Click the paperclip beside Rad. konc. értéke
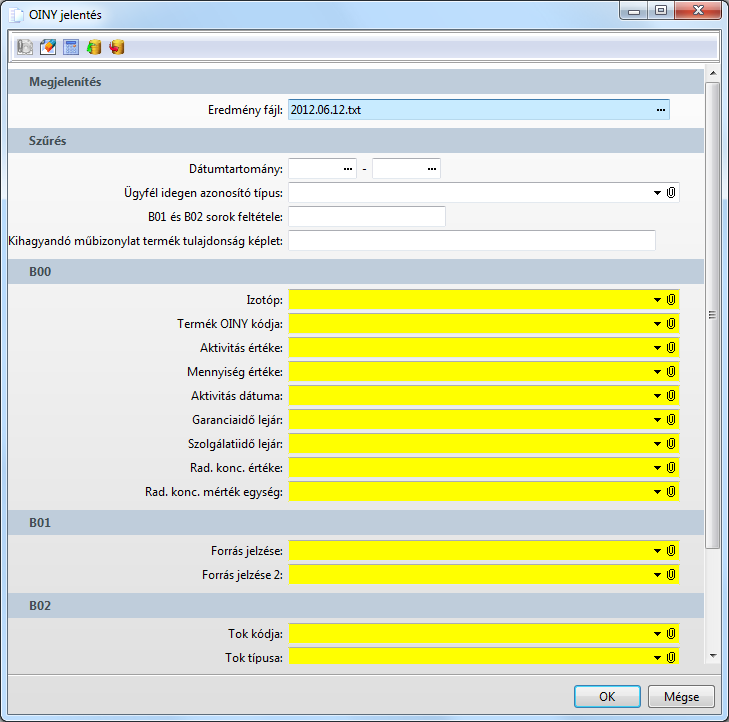The image size is (729, 722). 671,468
